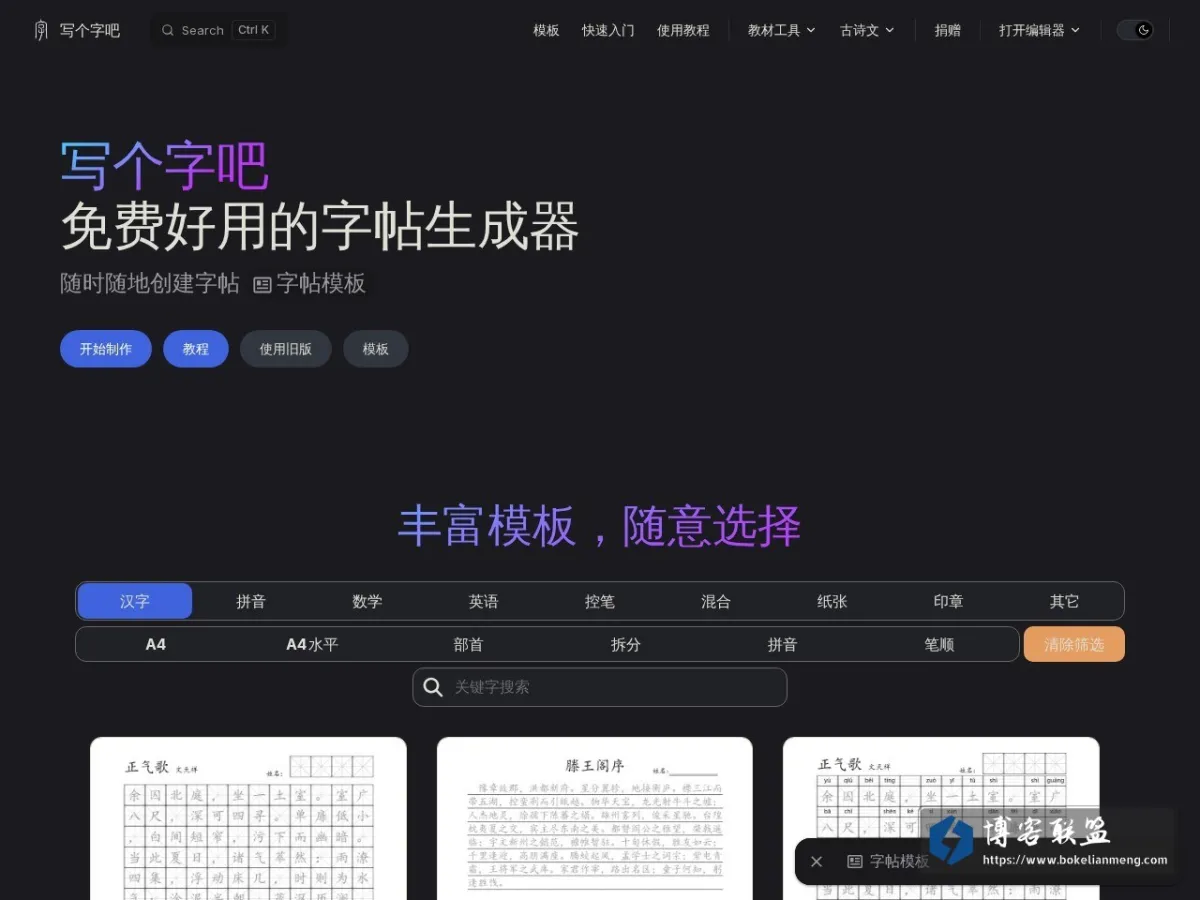This screenshot has height=900, width=1200.
Task: Select the 汉字 category tab
Action: pyautogui.click(x=135, y=601)
